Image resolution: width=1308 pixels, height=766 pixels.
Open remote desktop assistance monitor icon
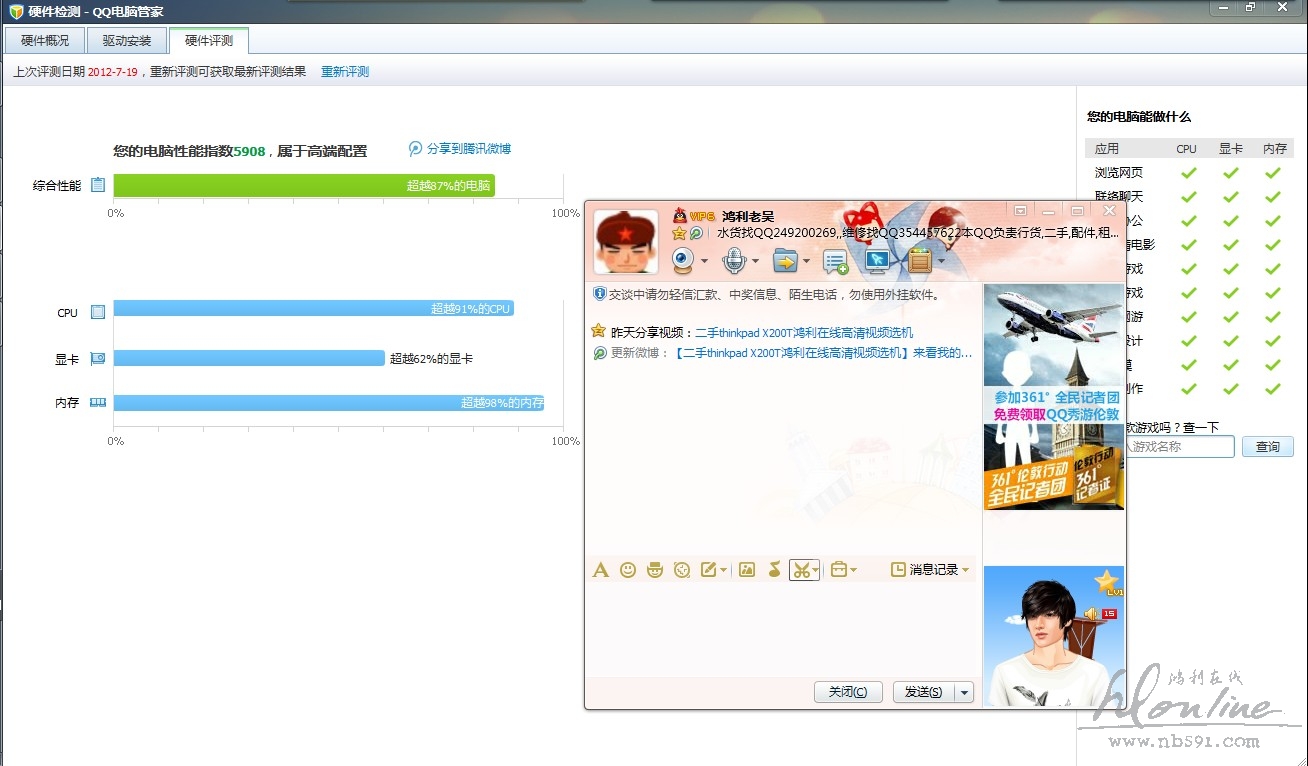877,261
